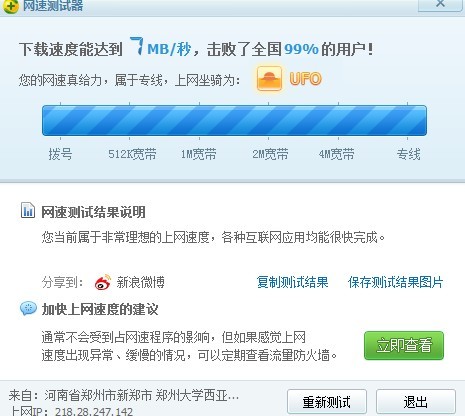This screenshot has height=416, width=465.
Task: Click the speed test result chart icon
Action: [28, 211]
